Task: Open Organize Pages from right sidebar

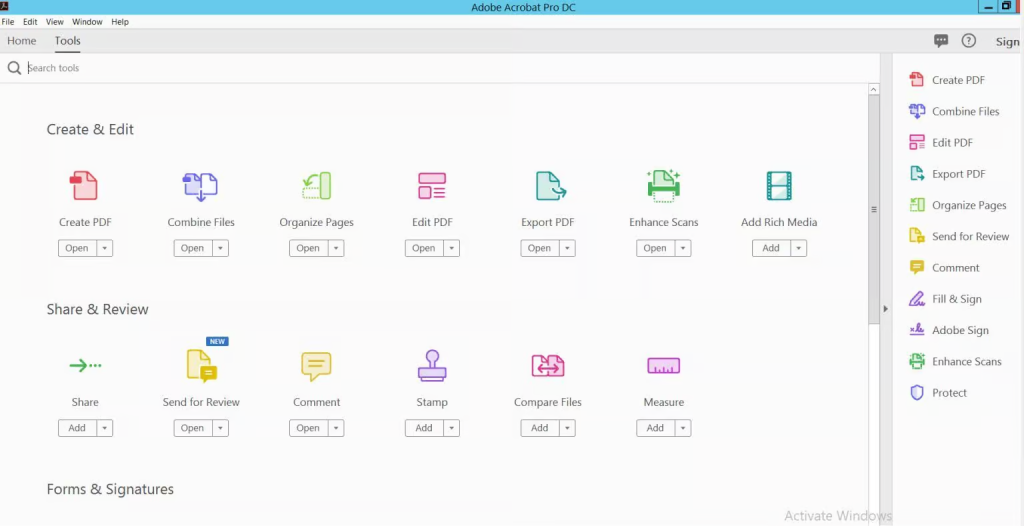Action: pos(958,205)
